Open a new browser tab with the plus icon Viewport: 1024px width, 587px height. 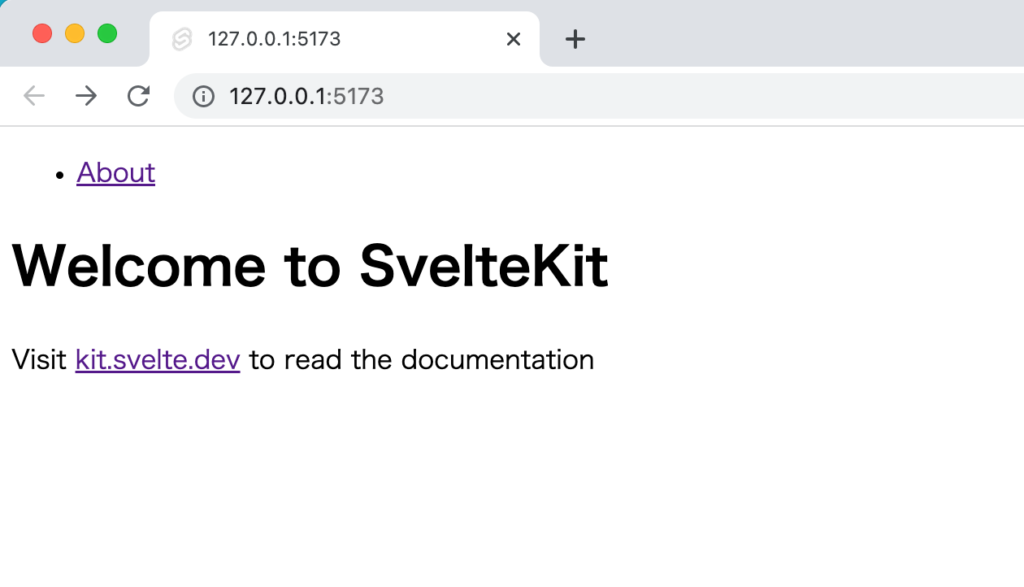(575, 38)
